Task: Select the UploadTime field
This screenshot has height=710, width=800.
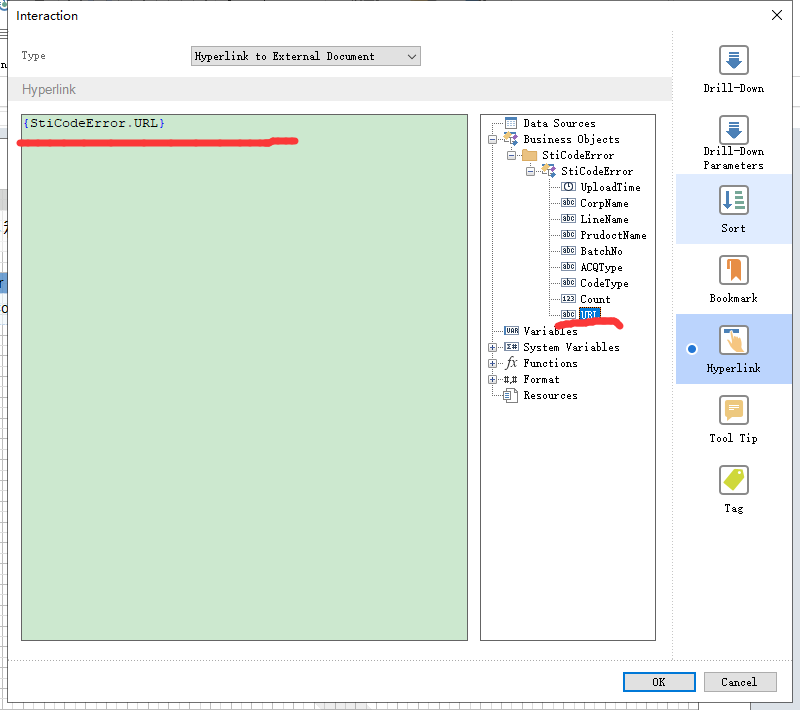Action: click(x=610, y=187)
